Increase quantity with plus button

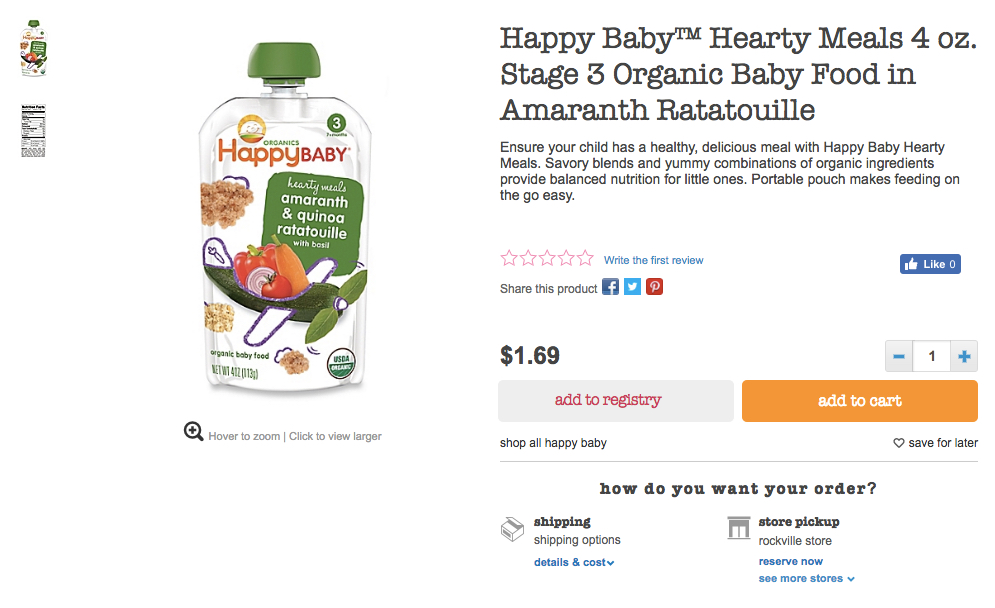click(964, 356)
